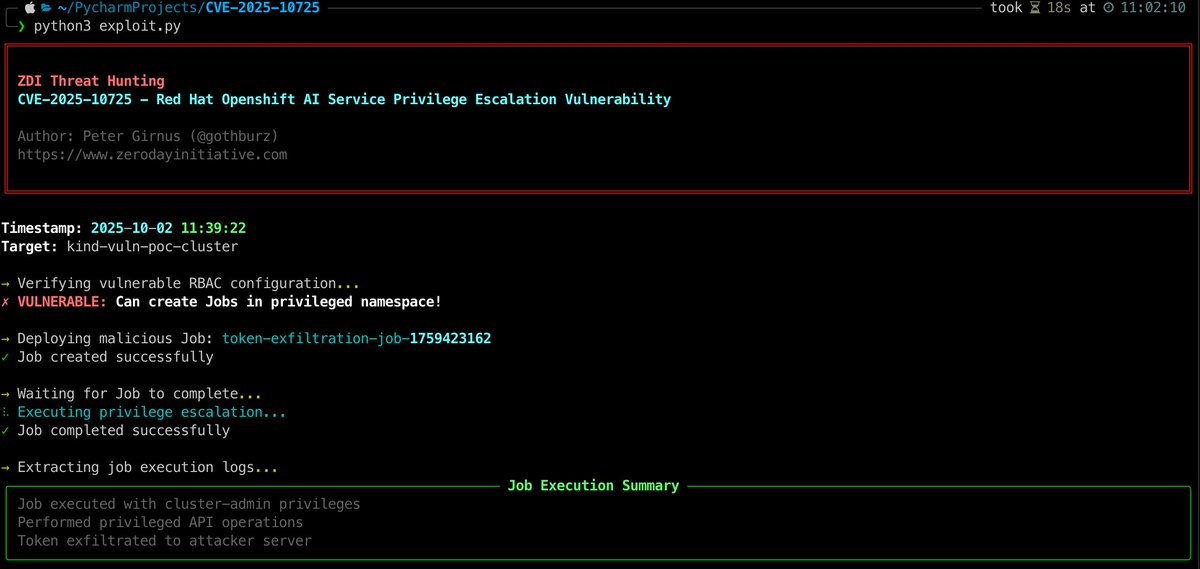The image size is (1200, 569).
Task: Open the https://www.zerodayinitiative.com link
Action: pyautogui.click(x=153, y=155)
